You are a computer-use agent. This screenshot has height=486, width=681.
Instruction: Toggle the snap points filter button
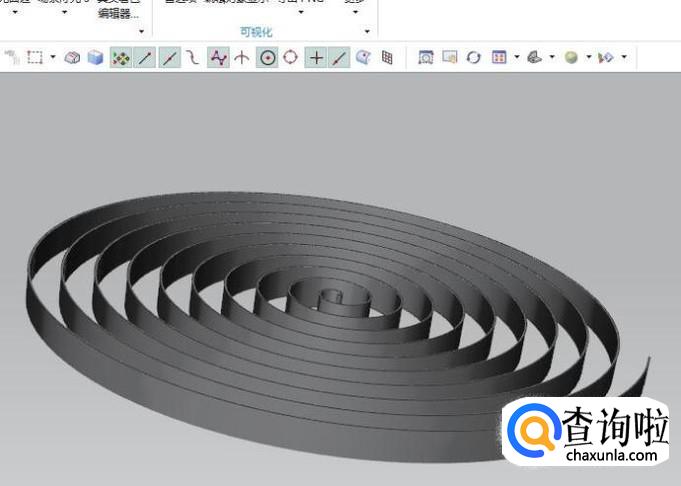coord(120,58)
